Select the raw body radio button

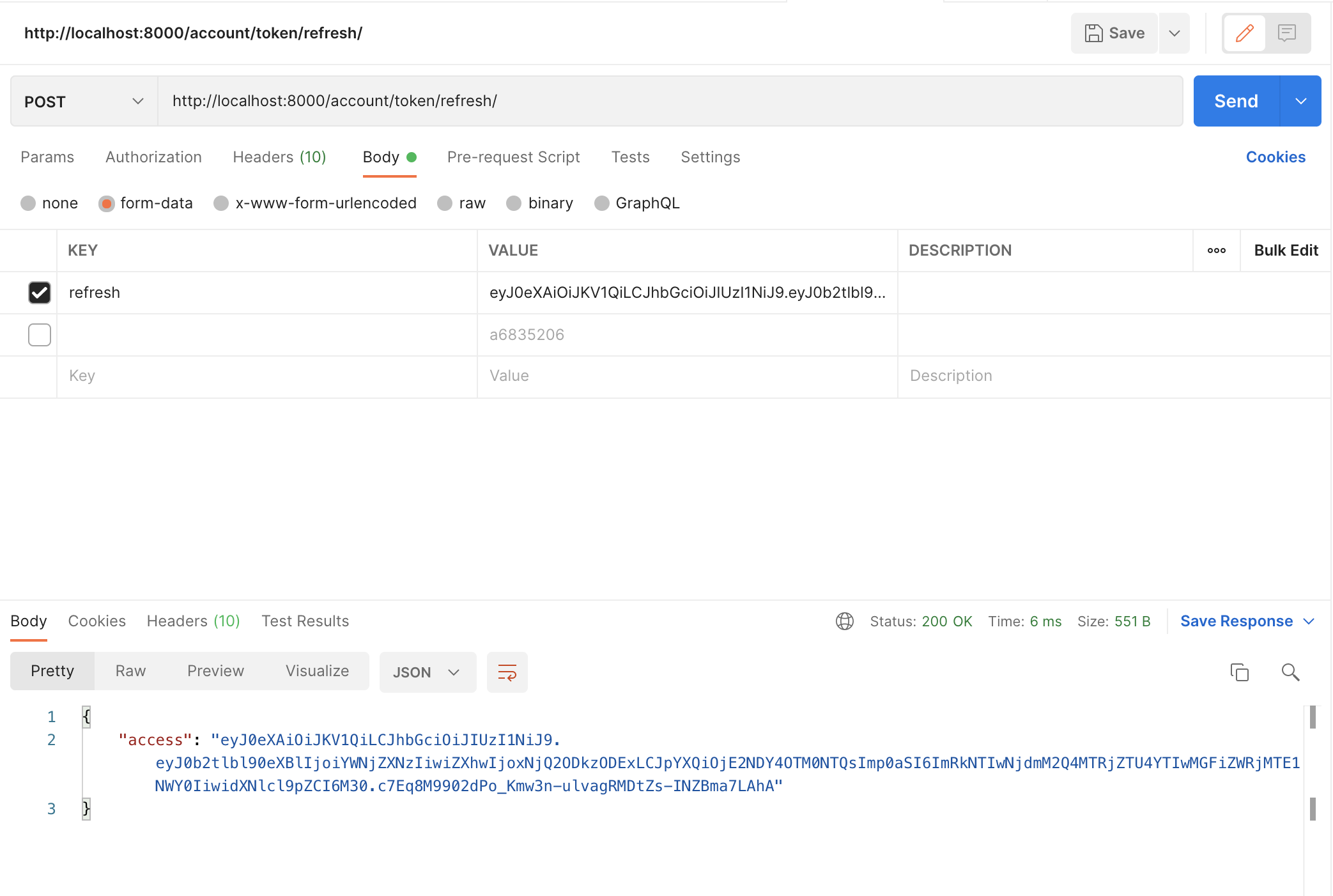445,203
